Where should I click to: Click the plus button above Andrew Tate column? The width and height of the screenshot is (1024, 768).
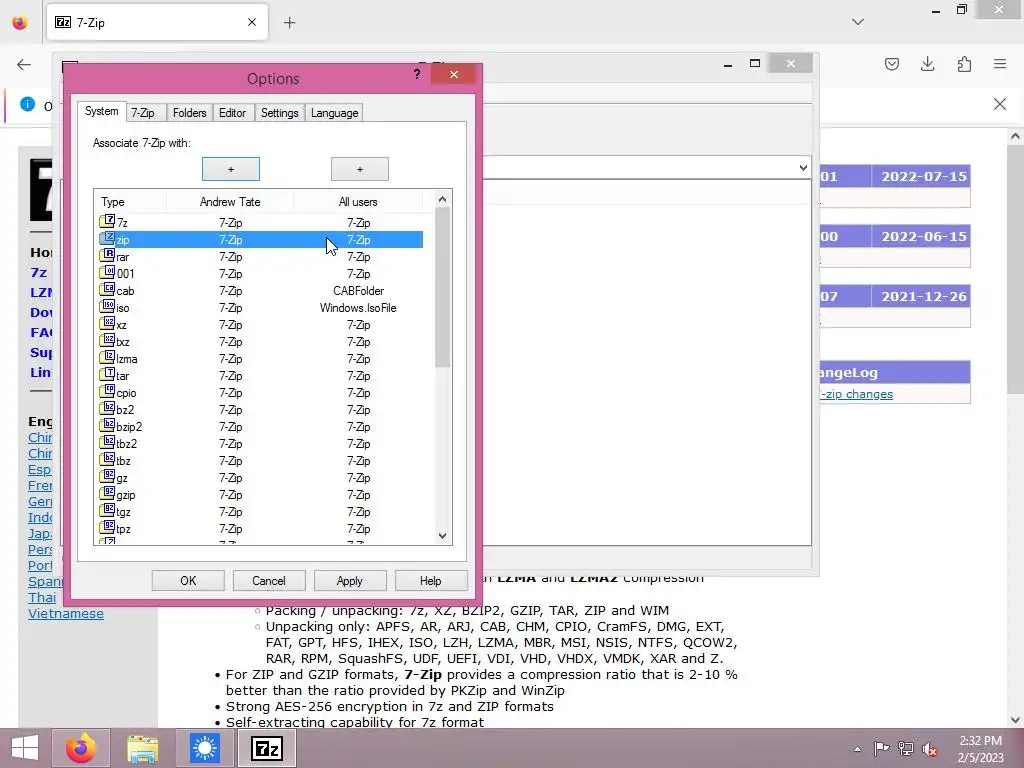click(x=231, y=169)
